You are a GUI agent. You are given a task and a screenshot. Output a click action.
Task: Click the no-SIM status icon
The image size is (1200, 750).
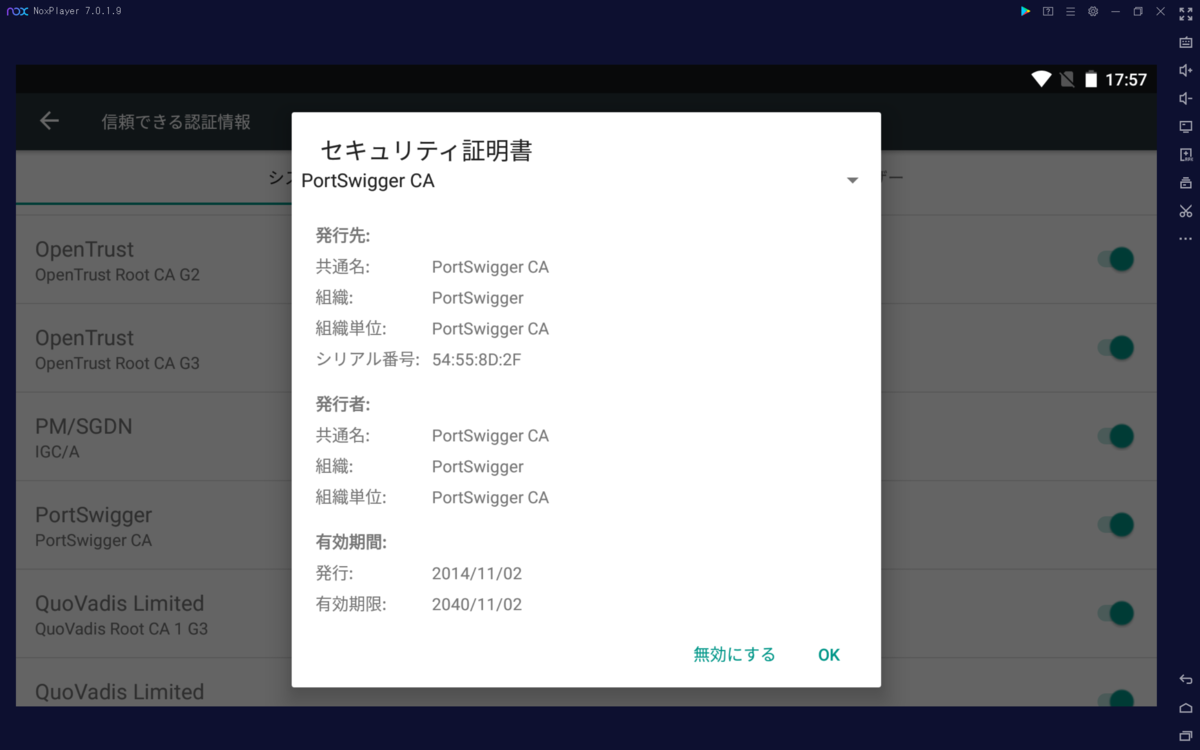click(x=1067, y=79)
